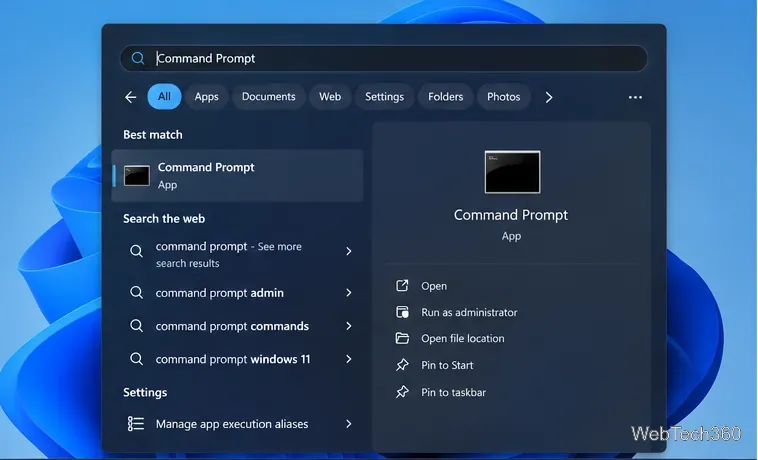Search web for 'command prompt admin'
The image size is (758, 460).
(219, 293)
